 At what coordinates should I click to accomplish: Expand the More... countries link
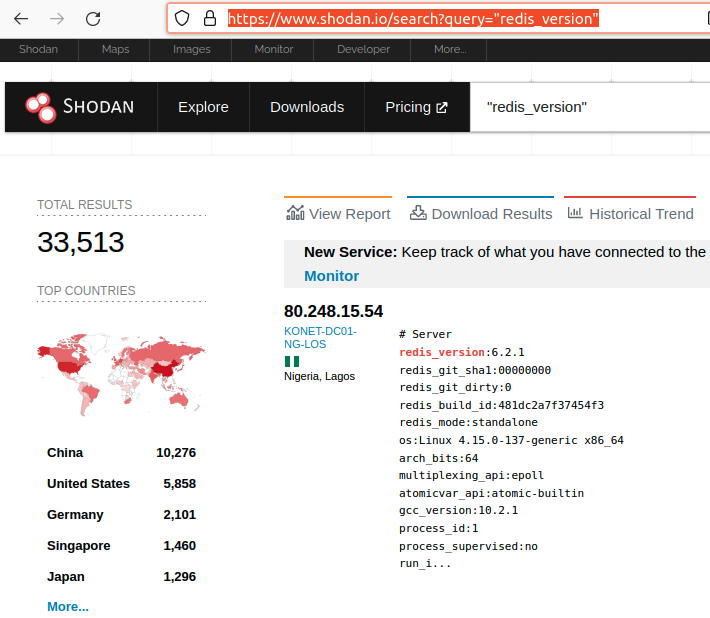(68, 607)
